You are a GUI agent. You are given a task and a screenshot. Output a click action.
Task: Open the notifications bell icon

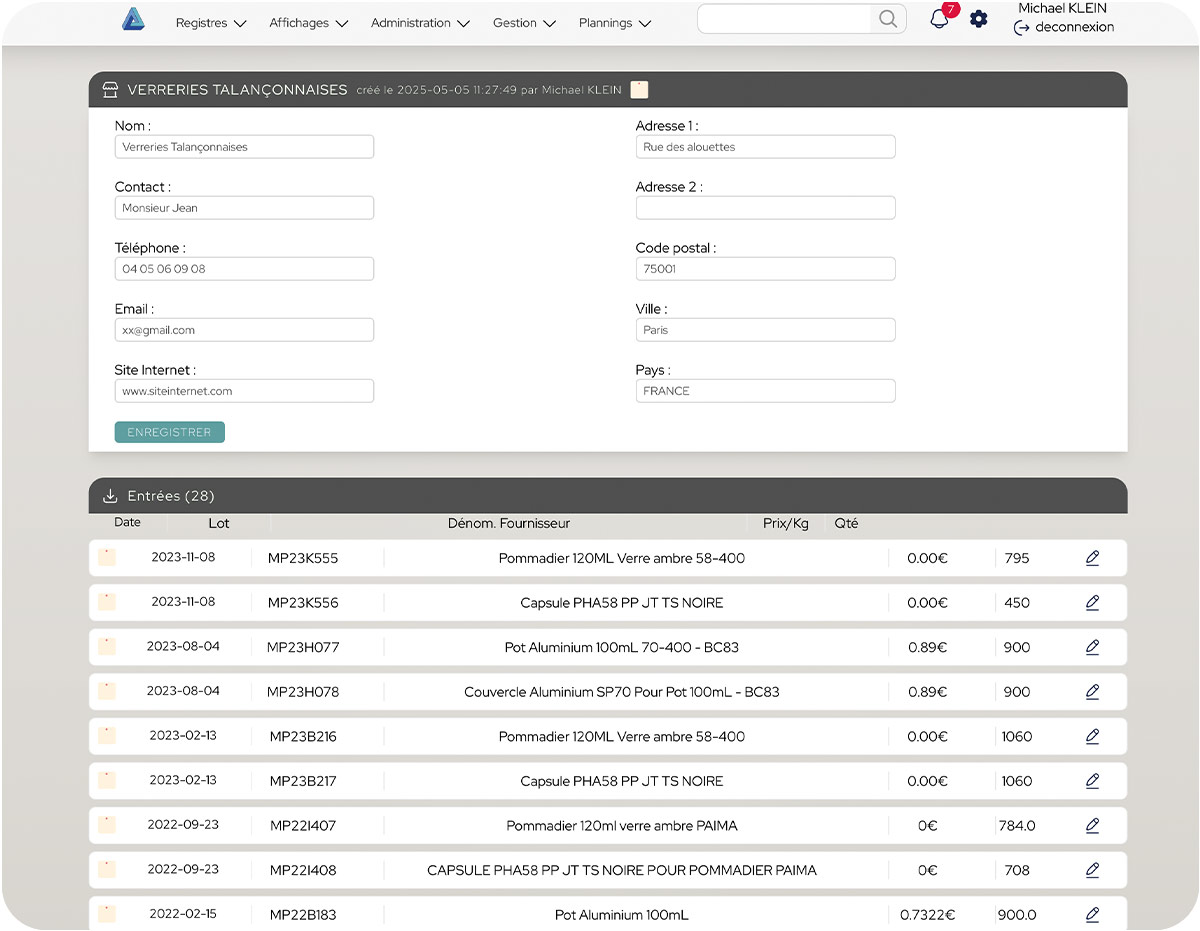pos(939,19)
